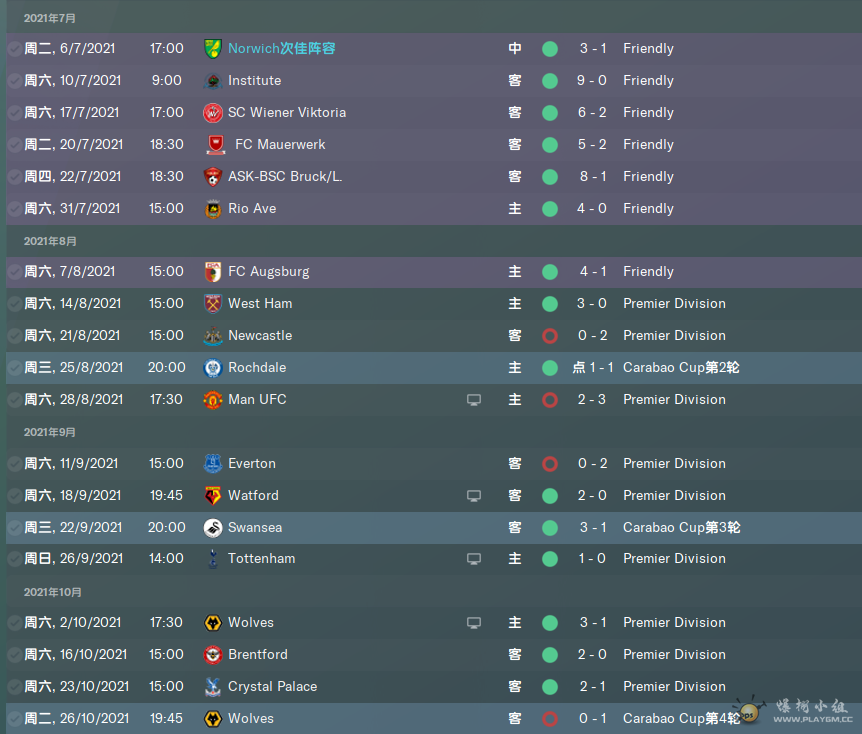Click the TV broadcast icon on Man UFC row
Screen dimensions: 862x734
pos(474,400)
